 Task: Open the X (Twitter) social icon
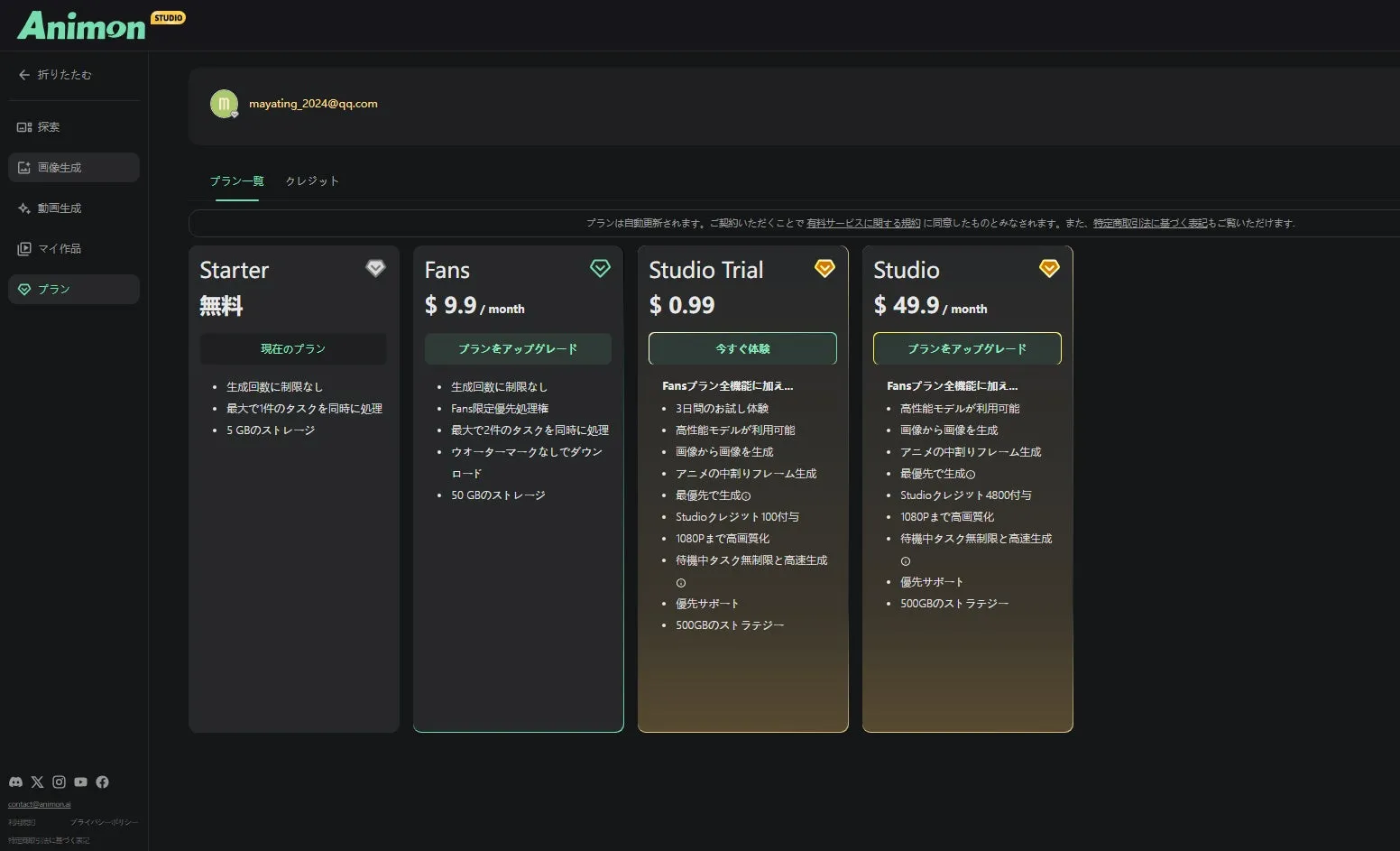(x=37, y=782)
